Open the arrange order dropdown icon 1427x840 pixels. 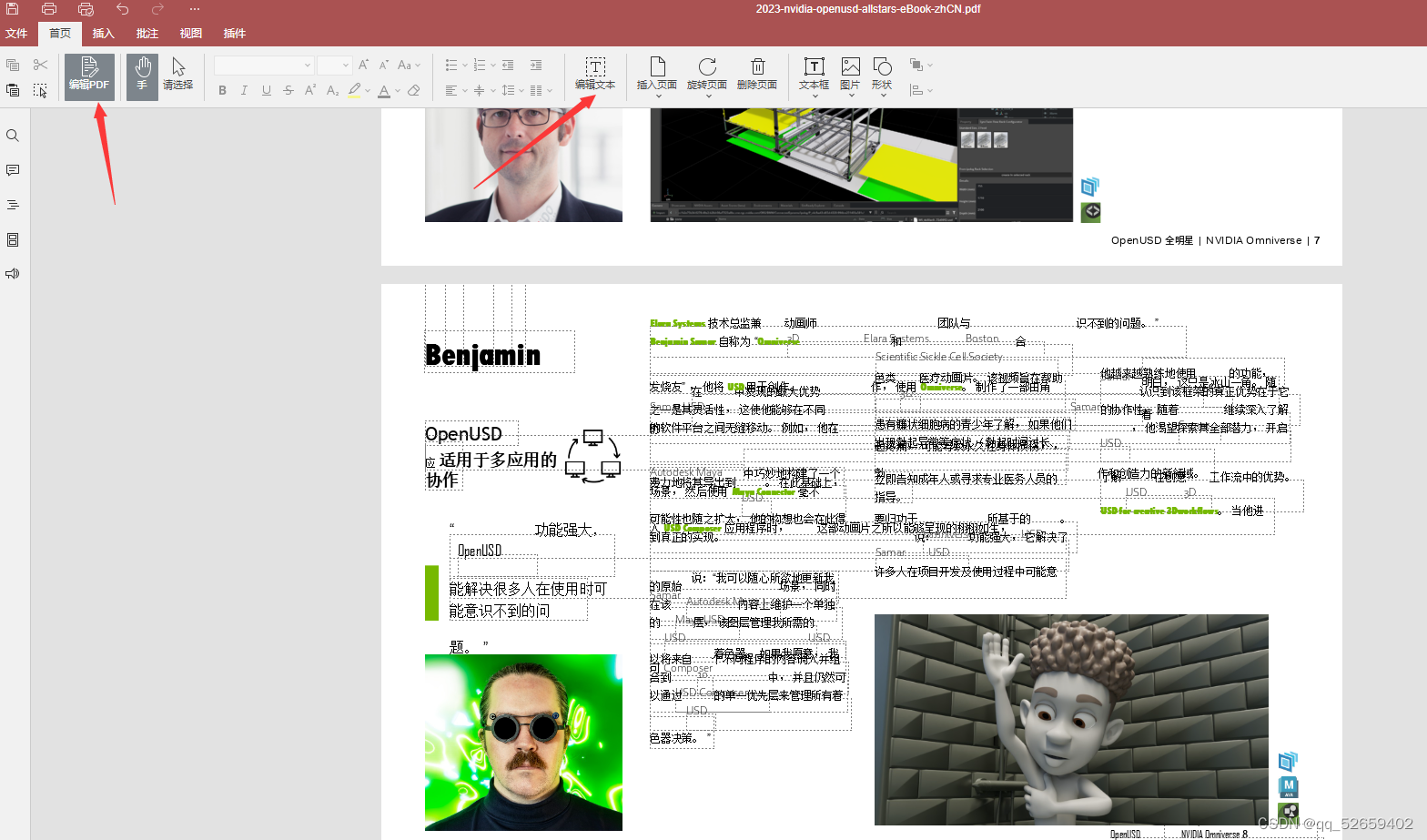point(921,66)
